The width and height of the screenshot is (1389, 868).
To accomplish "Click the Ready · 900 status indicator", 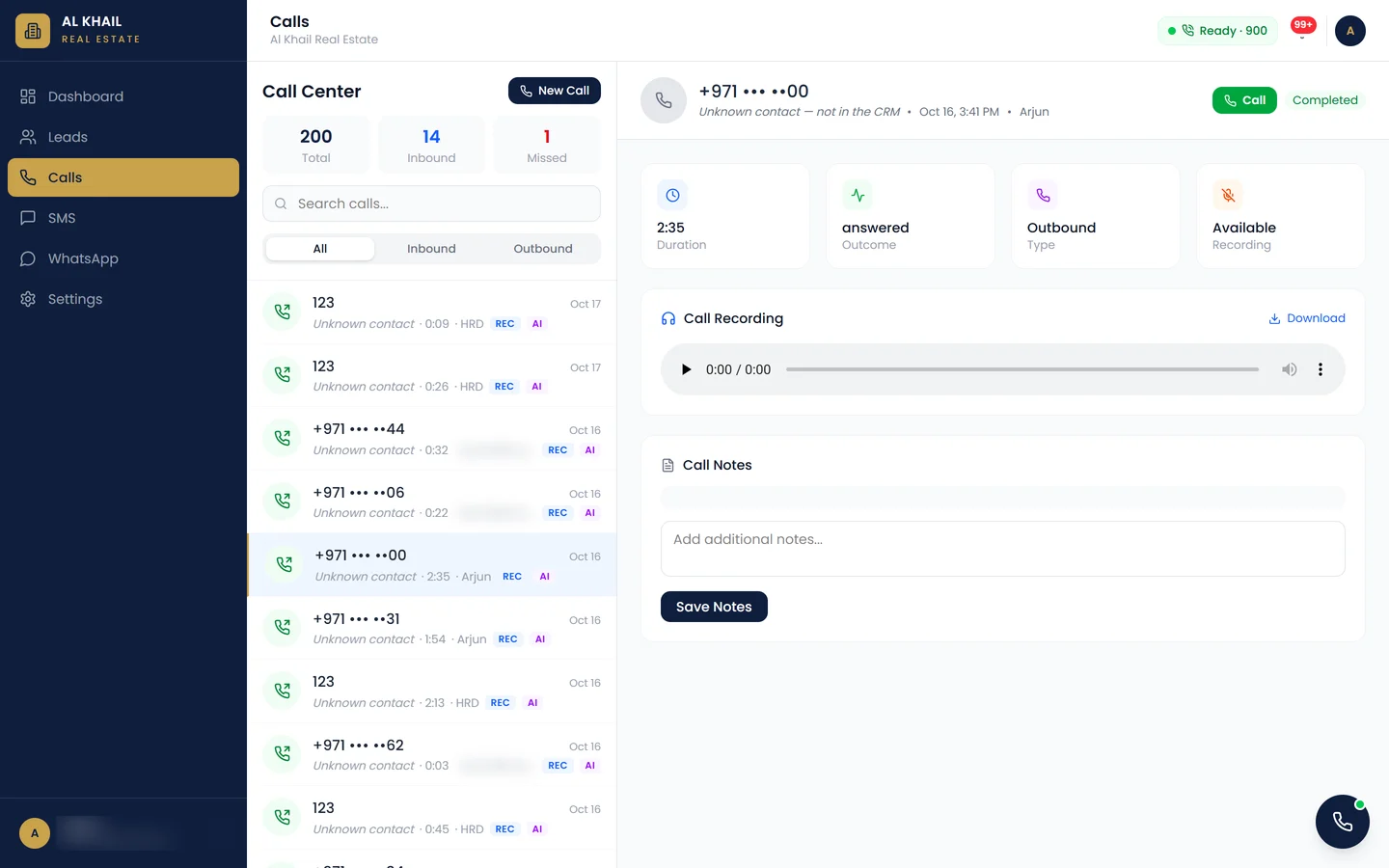I will tap(1217, 31).
